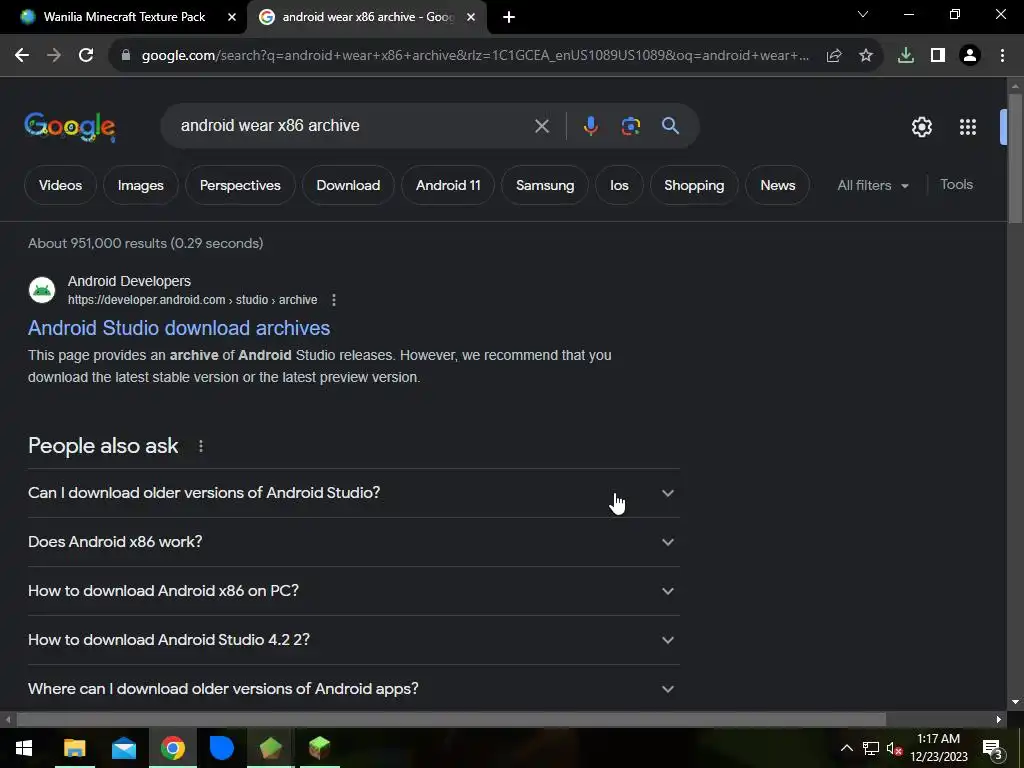Viewport: 1024px width, 768px height.
Task: Click the horizontal scrollbar thumb
Action: click(x=451, y=720)
